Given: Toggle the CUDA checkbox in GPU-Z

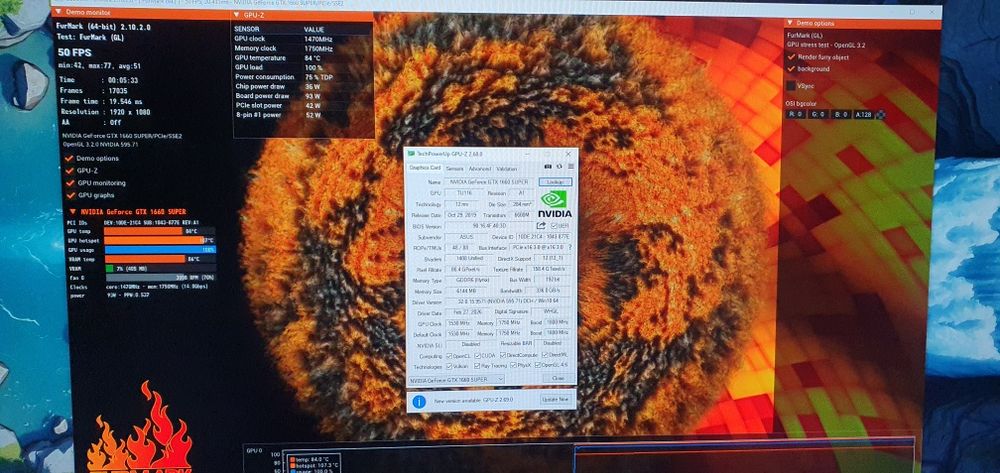Looking at the screenshot, I should (x=477, y=355).
